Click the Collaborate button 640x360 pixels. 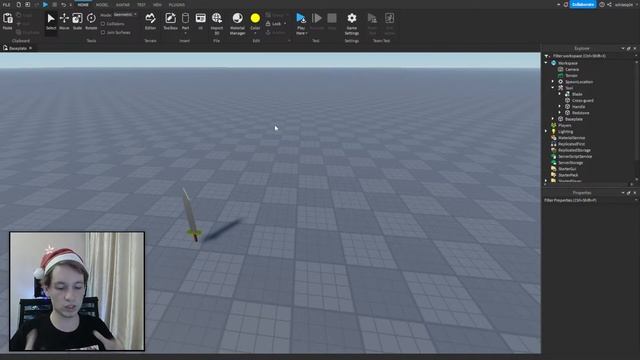tap(583, 4)
